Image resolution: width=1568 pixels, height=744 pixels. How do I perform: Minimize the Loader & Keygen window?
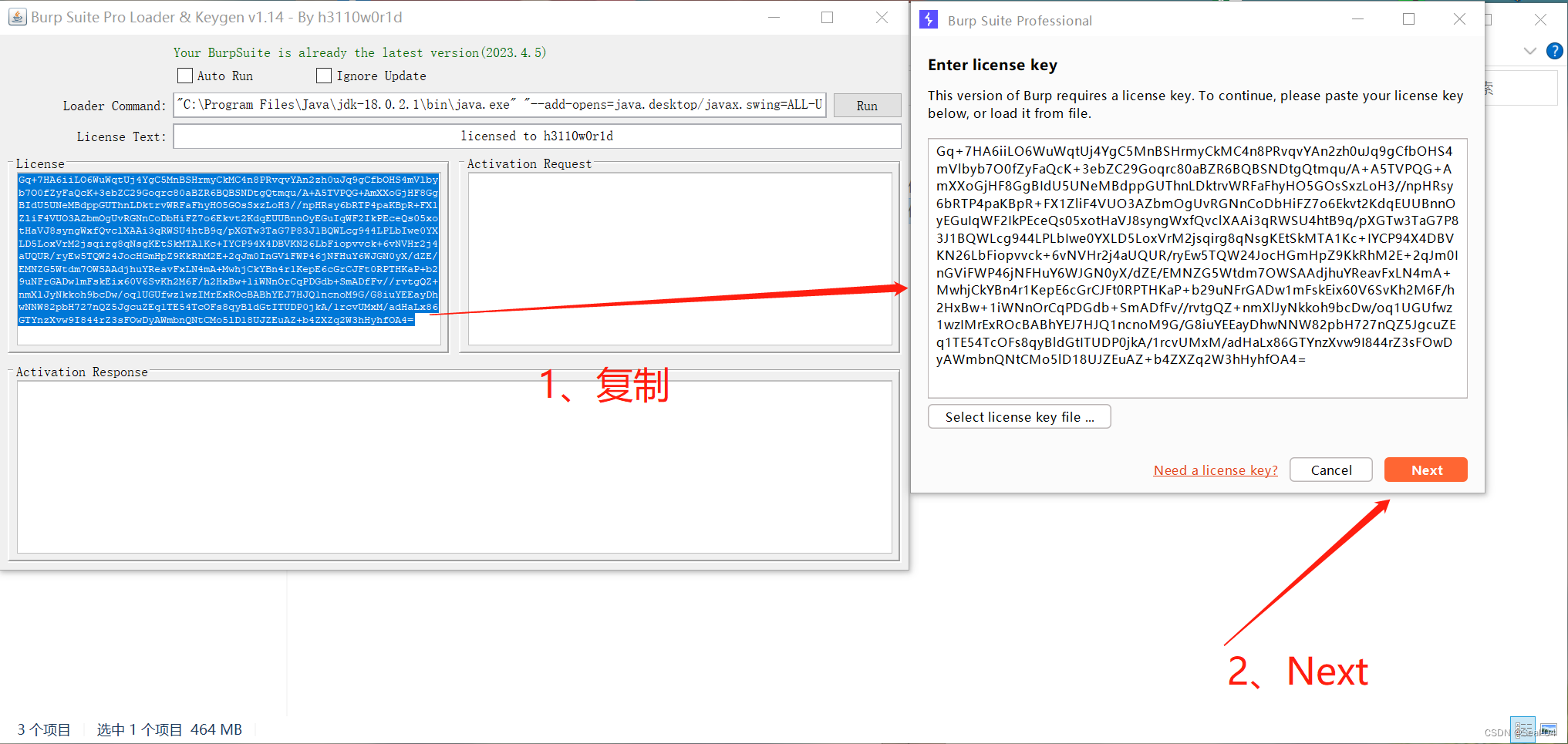click(x=774, y=17)
